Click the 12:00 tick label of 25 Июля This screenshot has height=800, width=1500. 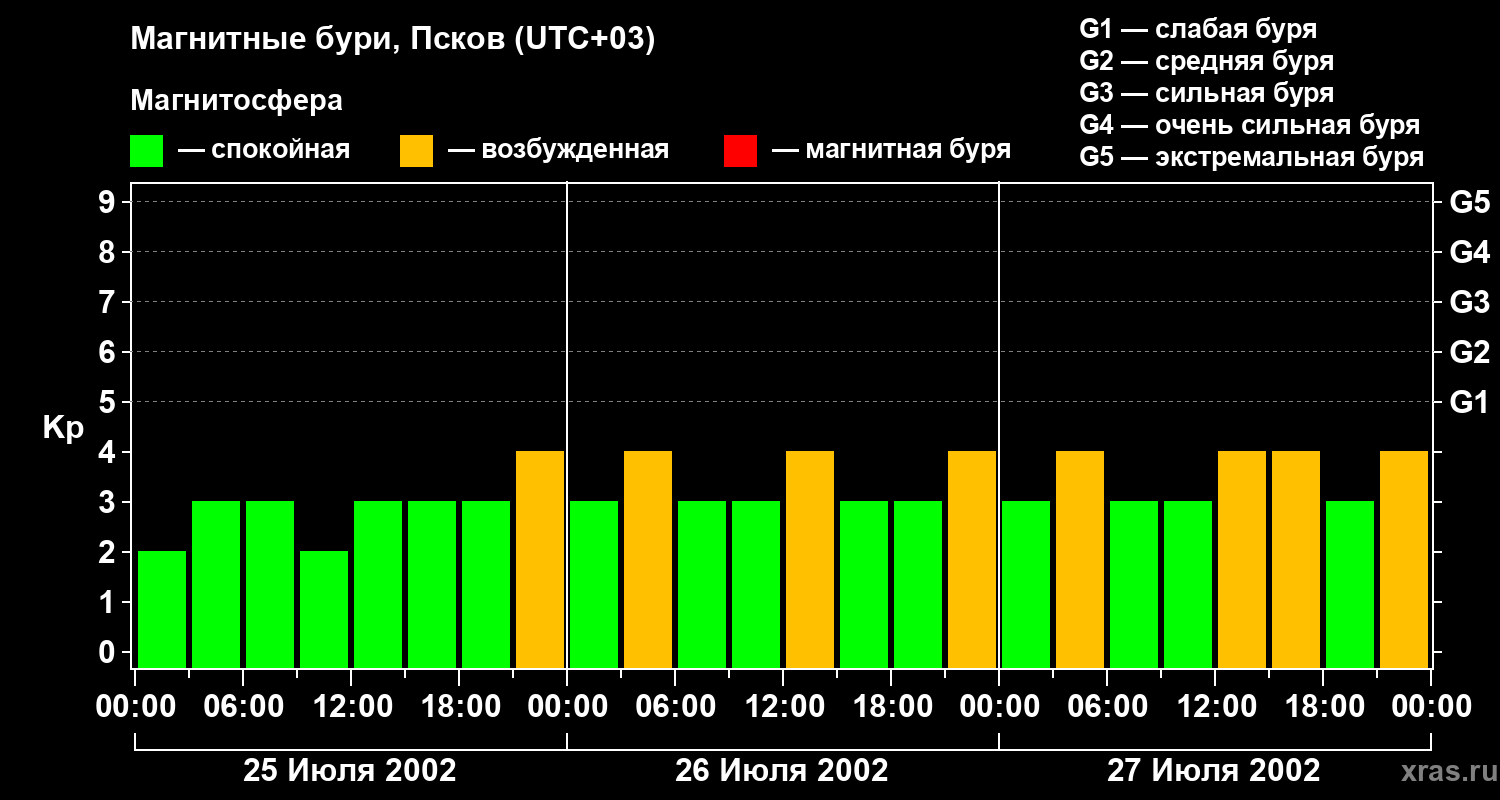point(351,707)
